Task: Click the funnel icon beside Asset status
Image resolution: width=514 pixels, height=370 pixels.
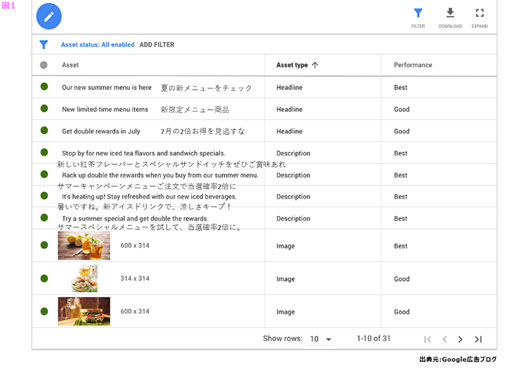Action: pyautogui.click(x=44, y=45)
